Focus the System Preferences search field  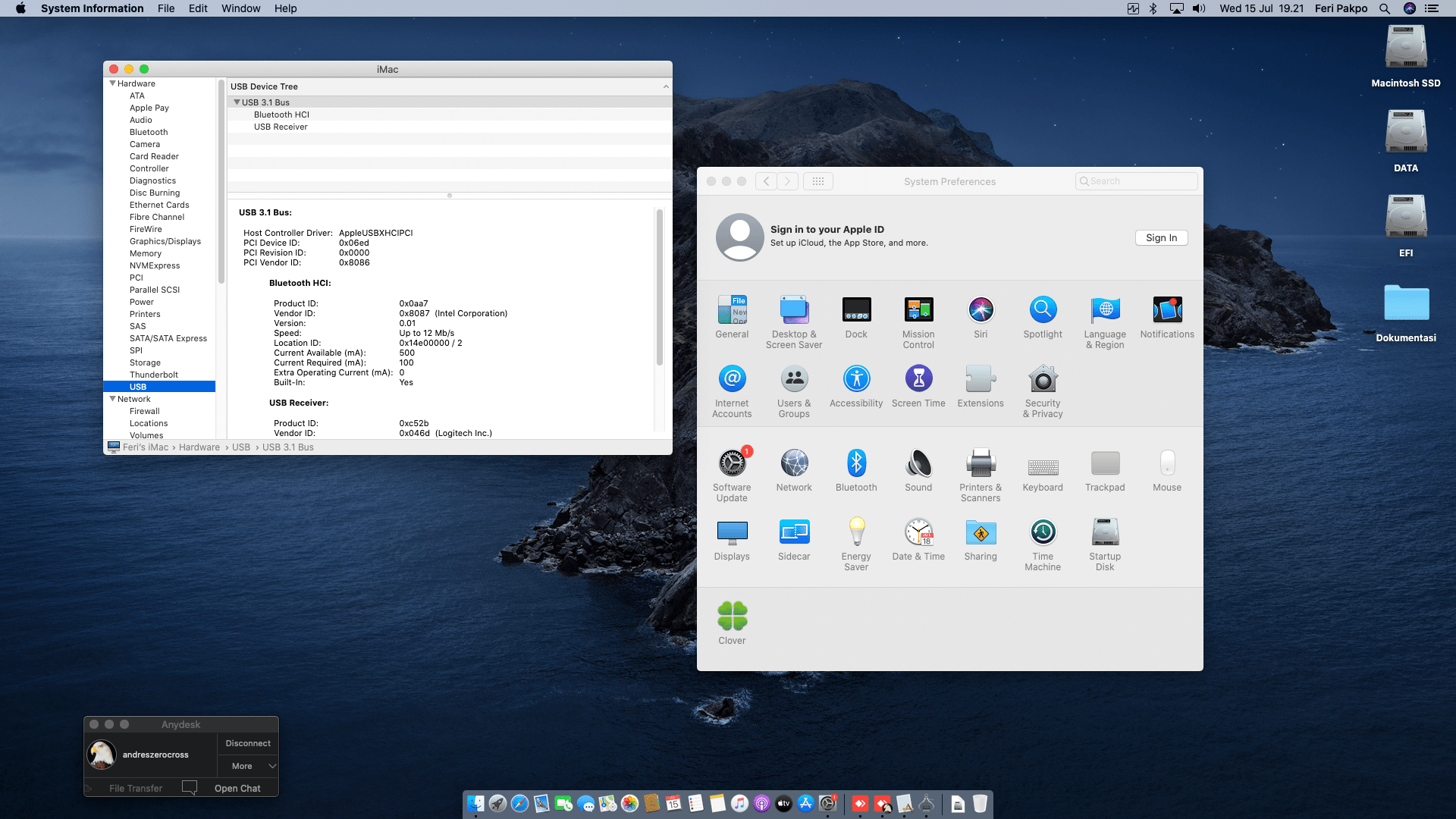pyautogui.click(x=1136, y=181)
